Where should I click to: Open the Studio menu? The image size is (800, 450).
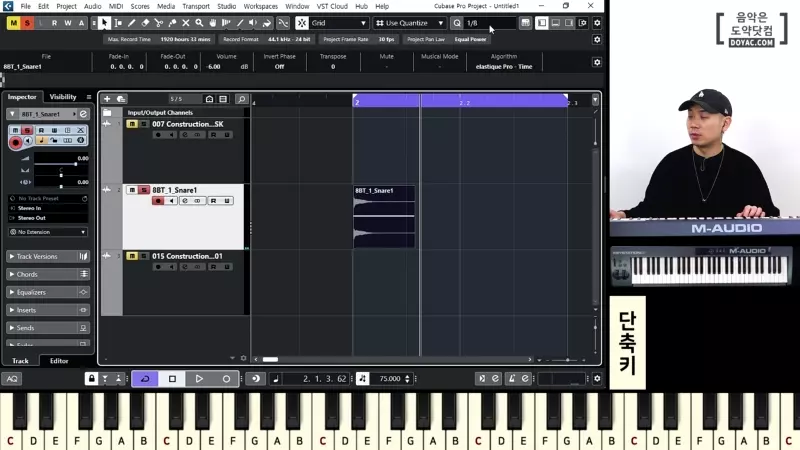[227, 6]
